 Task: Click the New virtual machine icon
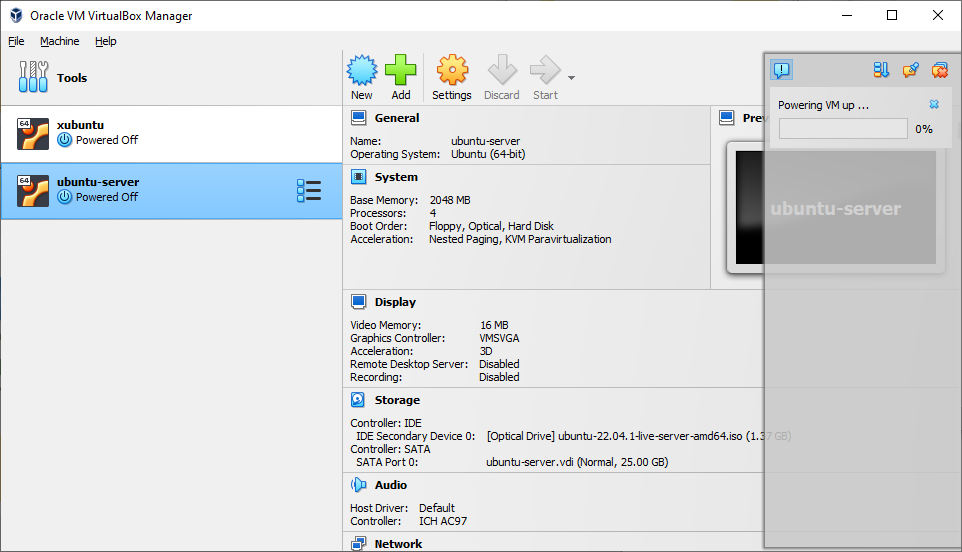tap(362, 70)
